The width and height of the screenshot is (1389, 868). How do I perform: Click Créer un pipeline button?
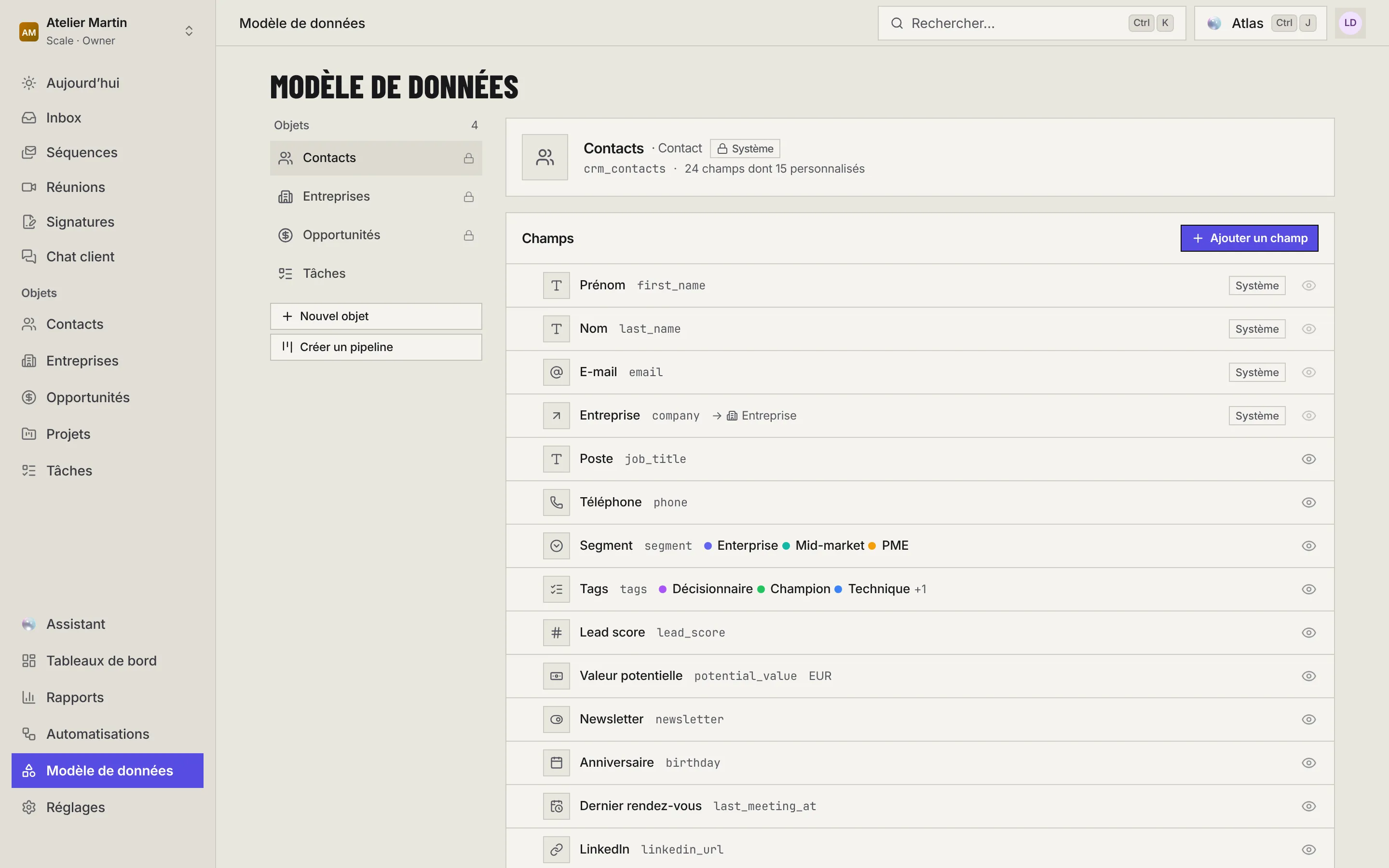376,347
